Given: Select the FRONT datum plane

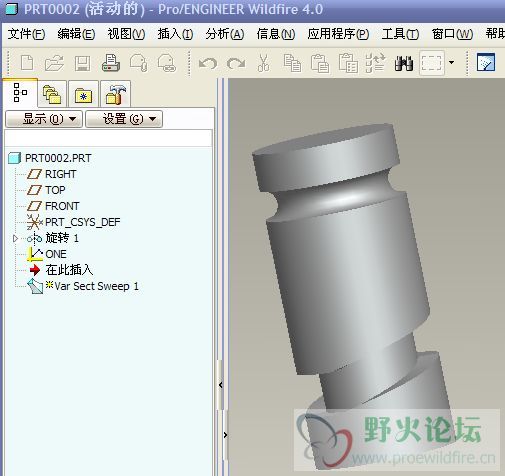Looking at the screenshot, I should click(62, 206).
